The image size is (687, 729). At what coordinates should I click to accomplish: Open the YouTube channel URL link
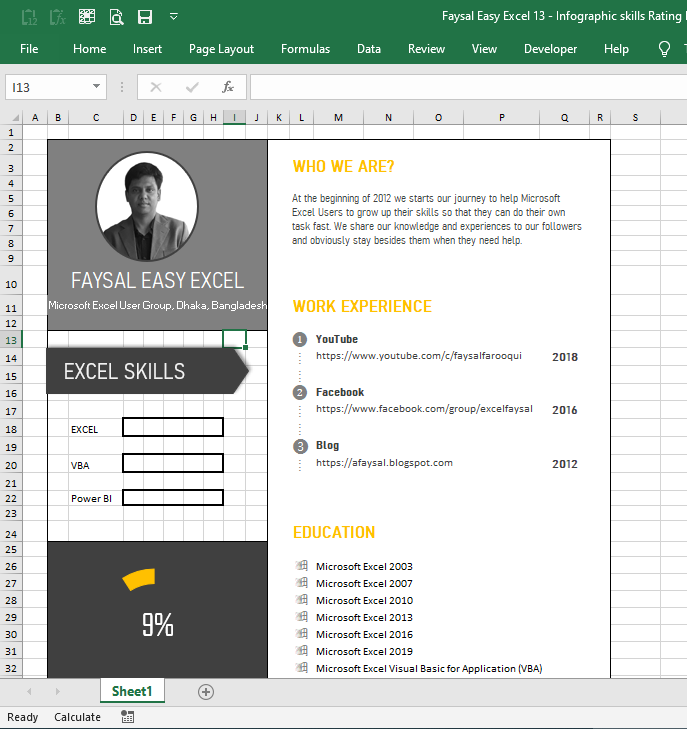coord(419,356)
